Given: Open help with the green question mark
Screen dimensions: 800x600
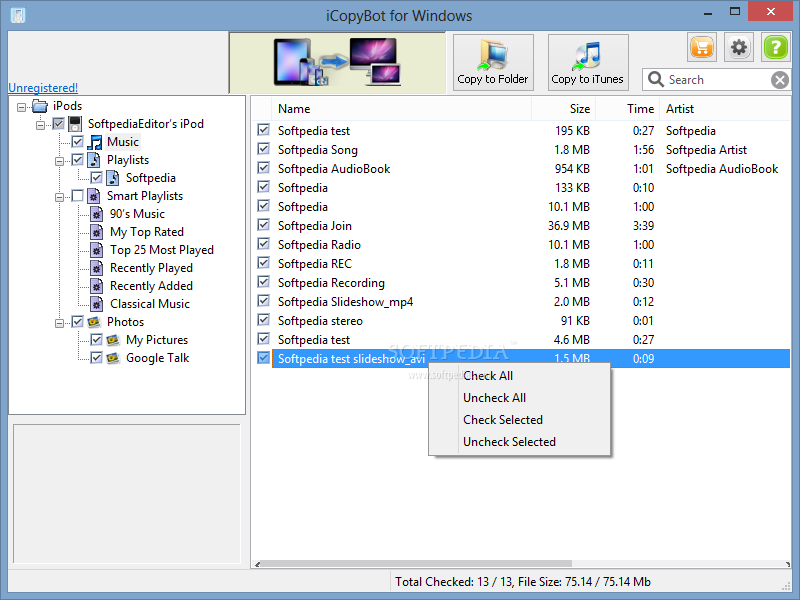Looking at the screenshot, I should click(776, 47).
